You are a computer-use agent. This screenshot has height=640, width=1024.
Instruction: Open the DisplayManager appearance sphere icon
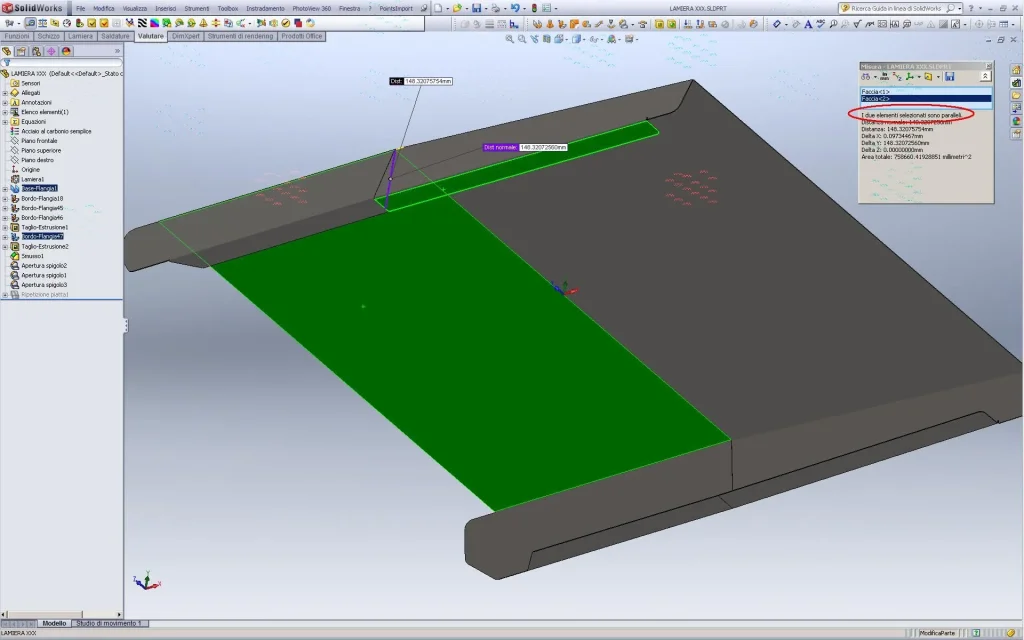(66, 50)
